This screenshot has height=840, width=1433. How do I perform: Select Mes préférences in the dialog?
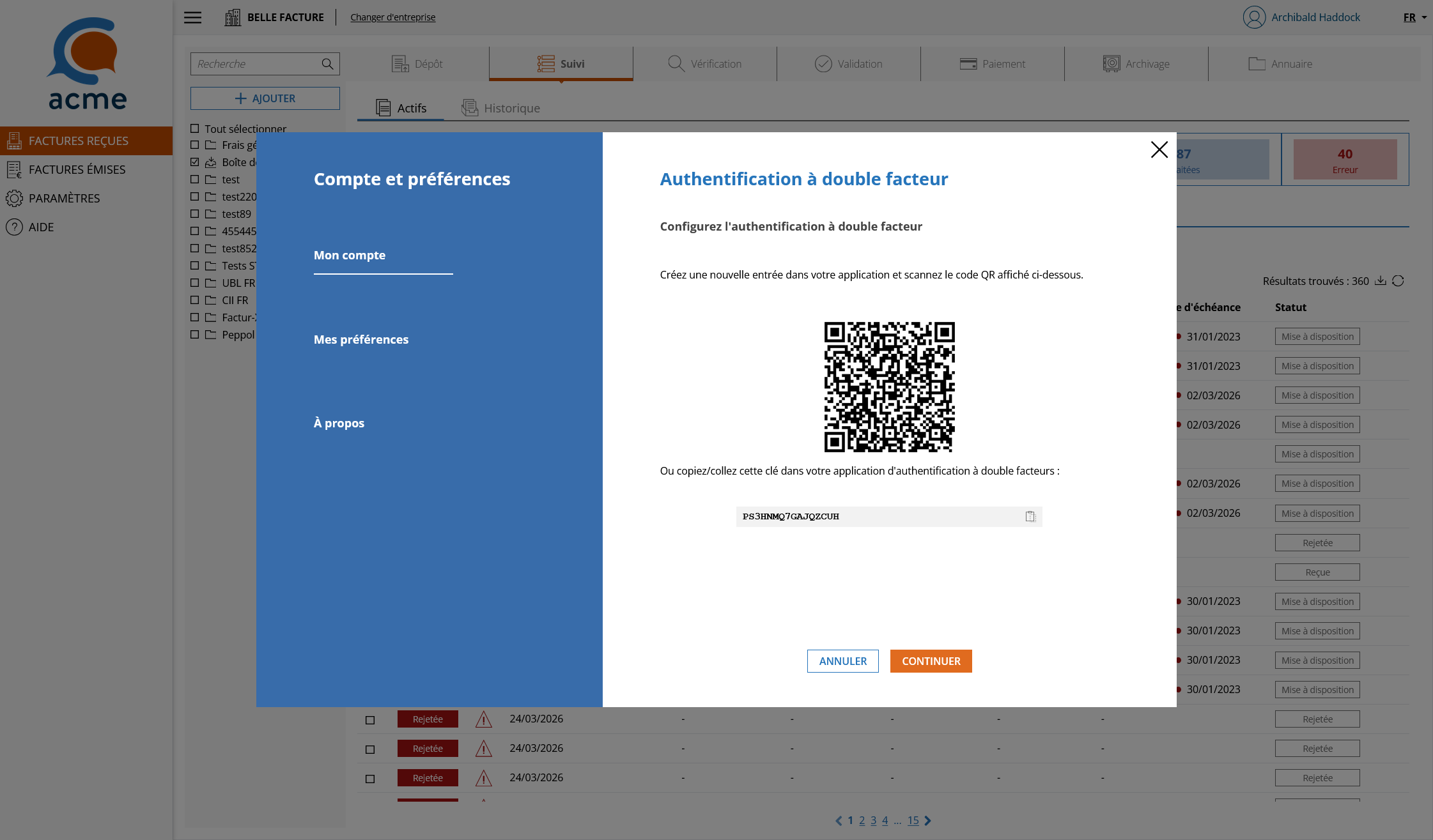click(361, 339)
